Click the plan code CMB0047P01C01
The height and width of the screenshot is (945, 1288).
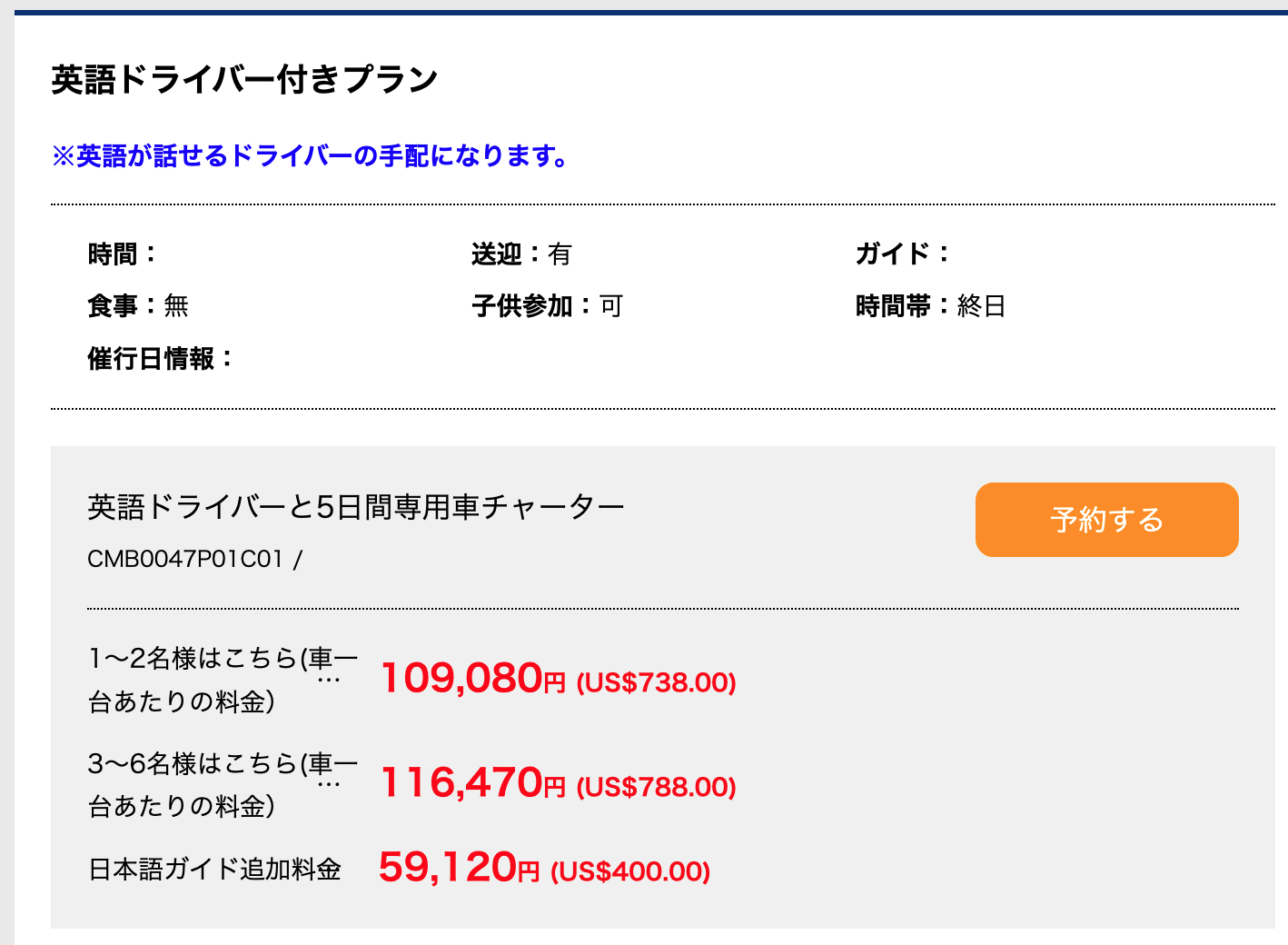185,559
